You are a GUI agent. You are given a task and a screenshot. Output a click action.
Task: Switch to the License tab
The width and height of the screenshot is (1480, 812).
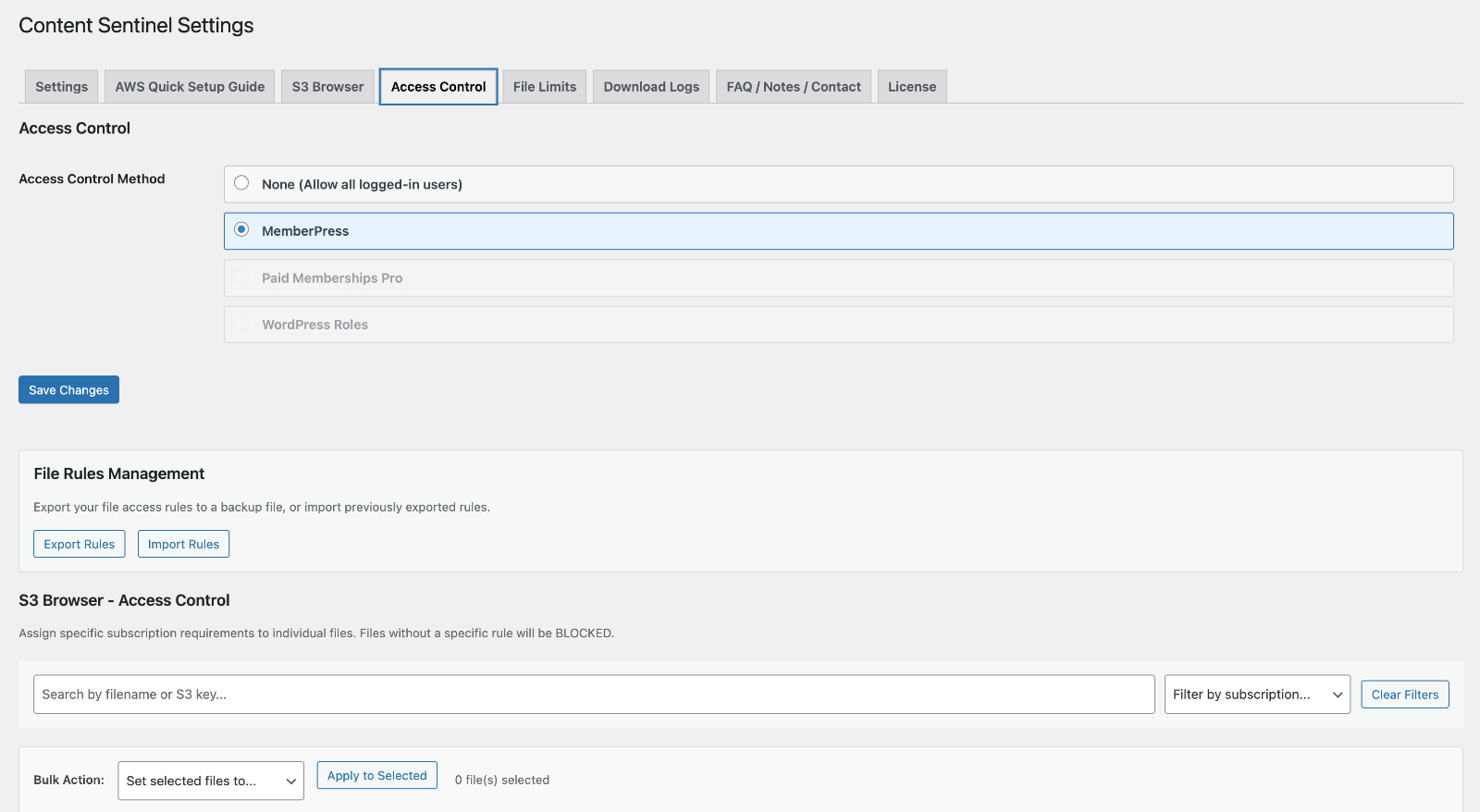click(911, 87)
